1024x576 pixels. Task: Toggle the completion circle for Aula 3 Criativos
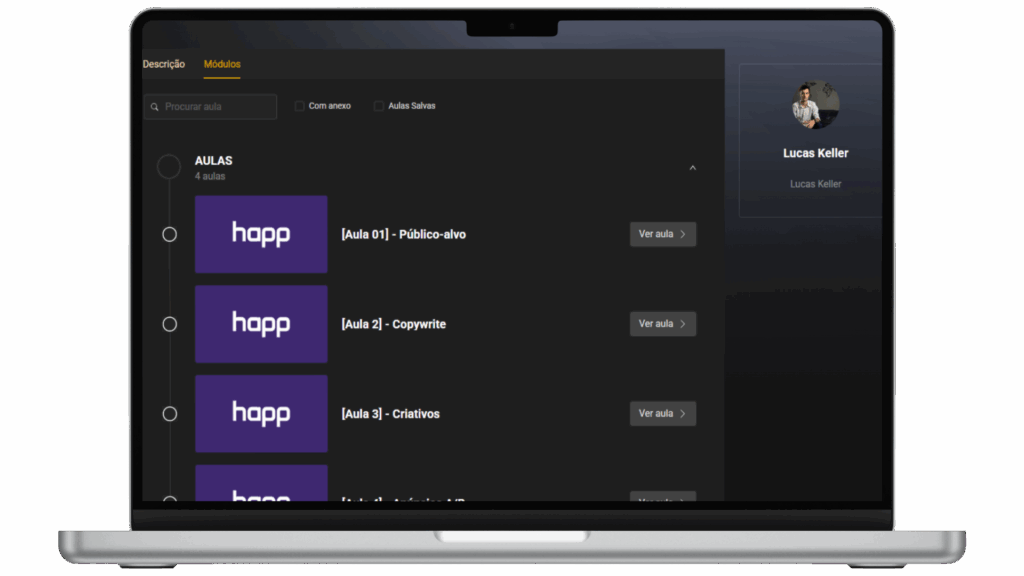tap(169, 414)
